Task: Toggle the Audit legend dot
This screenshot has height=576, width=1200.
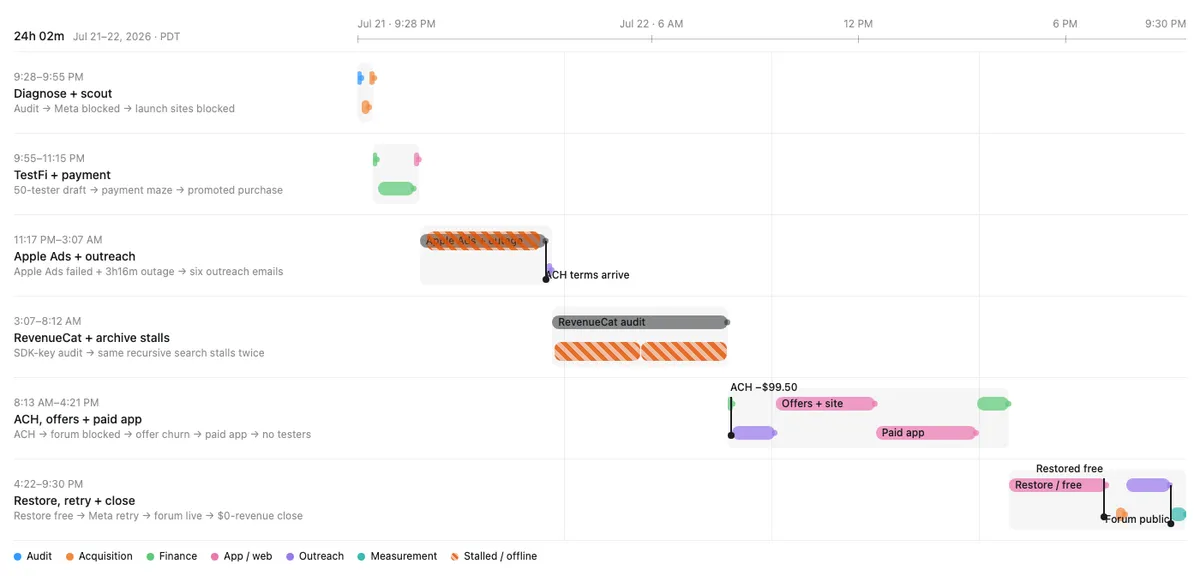Action: 18,556
